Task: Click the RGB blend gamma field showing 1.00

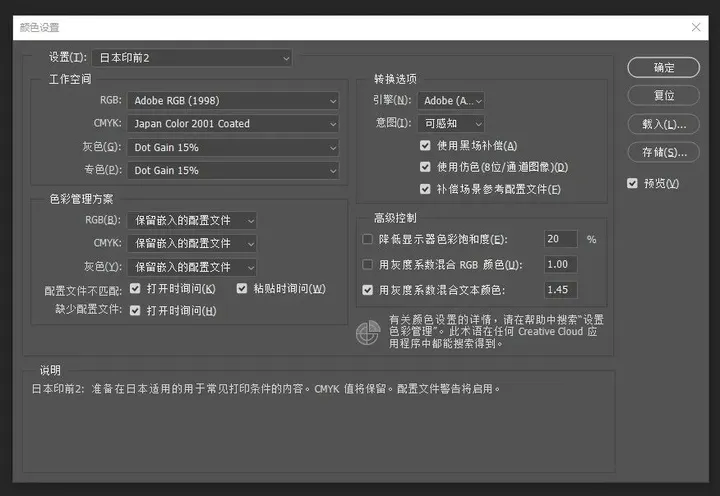Action: [561, 264]
